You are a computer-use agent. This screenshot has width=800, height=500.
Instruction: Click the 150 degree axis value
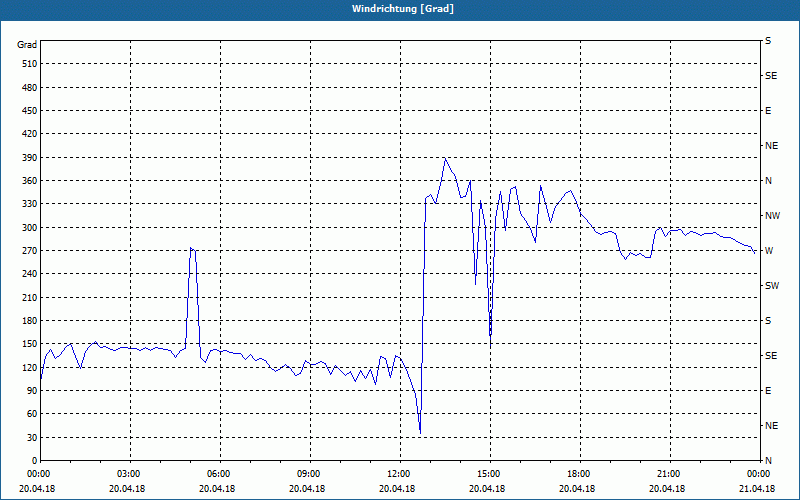[x=30, y=344]
